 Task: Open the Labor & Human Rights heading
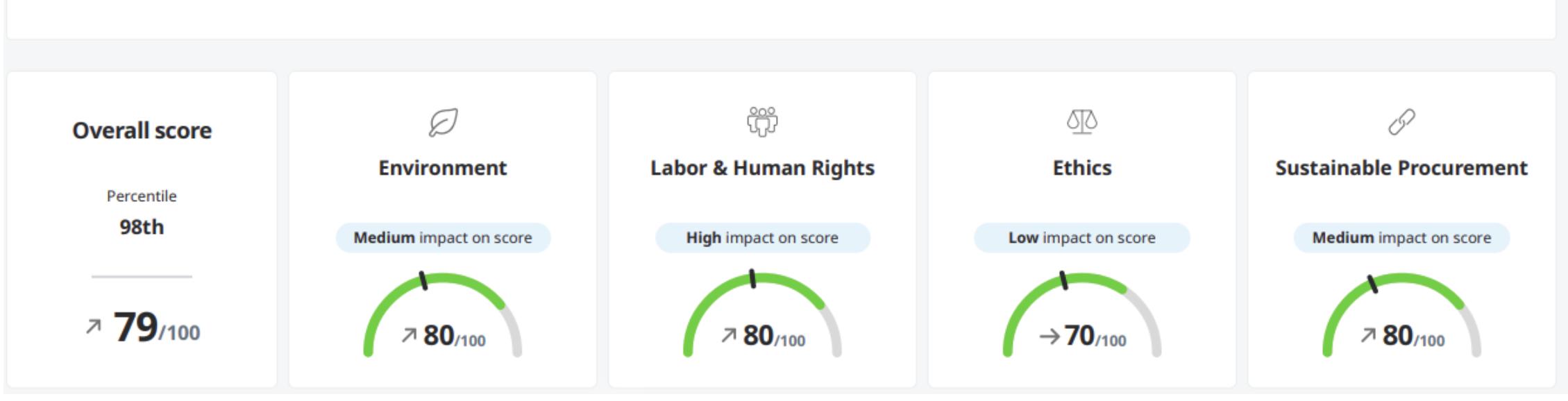pos(762,168)
